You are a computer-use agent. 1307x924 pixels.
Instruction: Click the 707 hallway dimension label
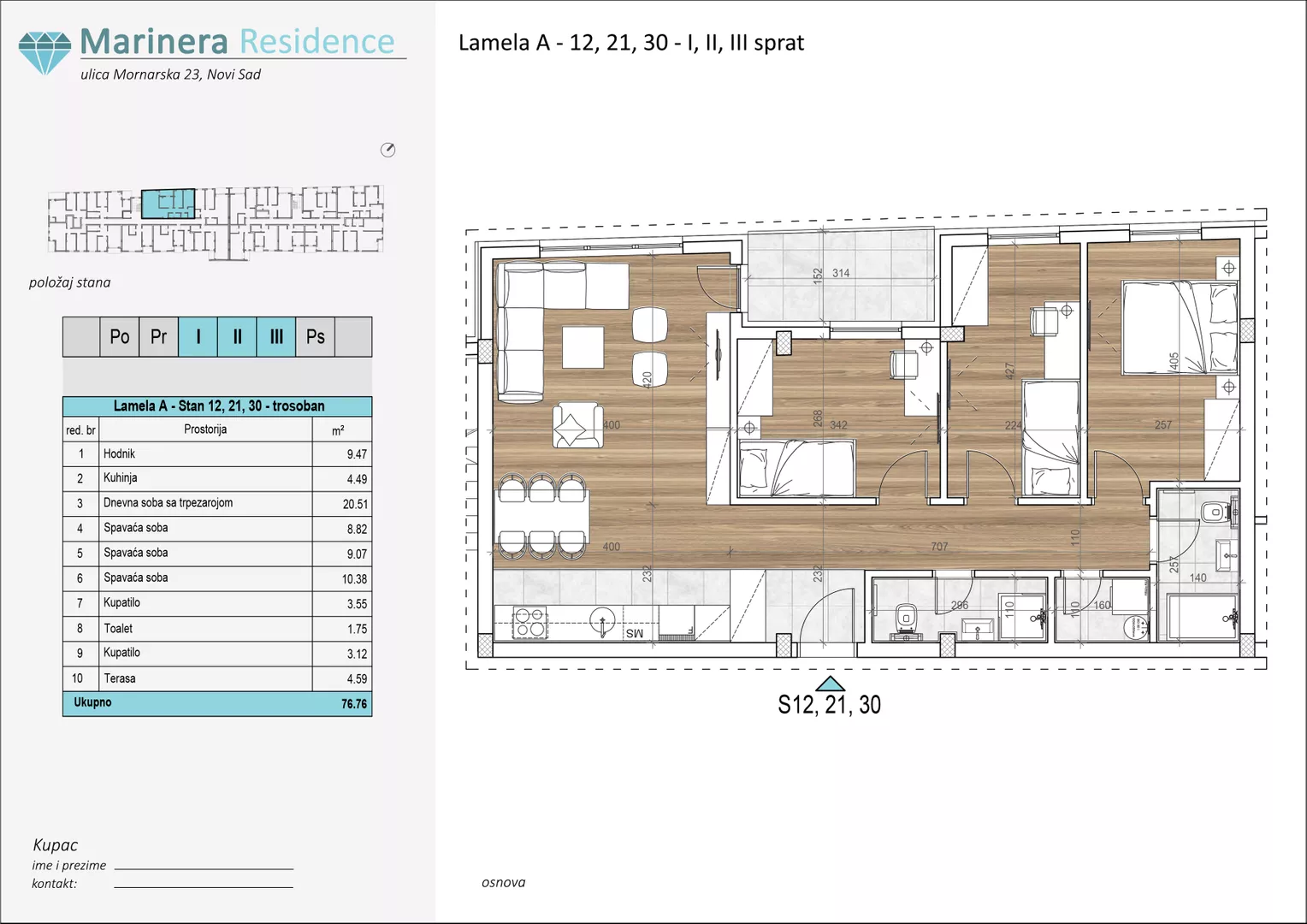click(939, 547)
